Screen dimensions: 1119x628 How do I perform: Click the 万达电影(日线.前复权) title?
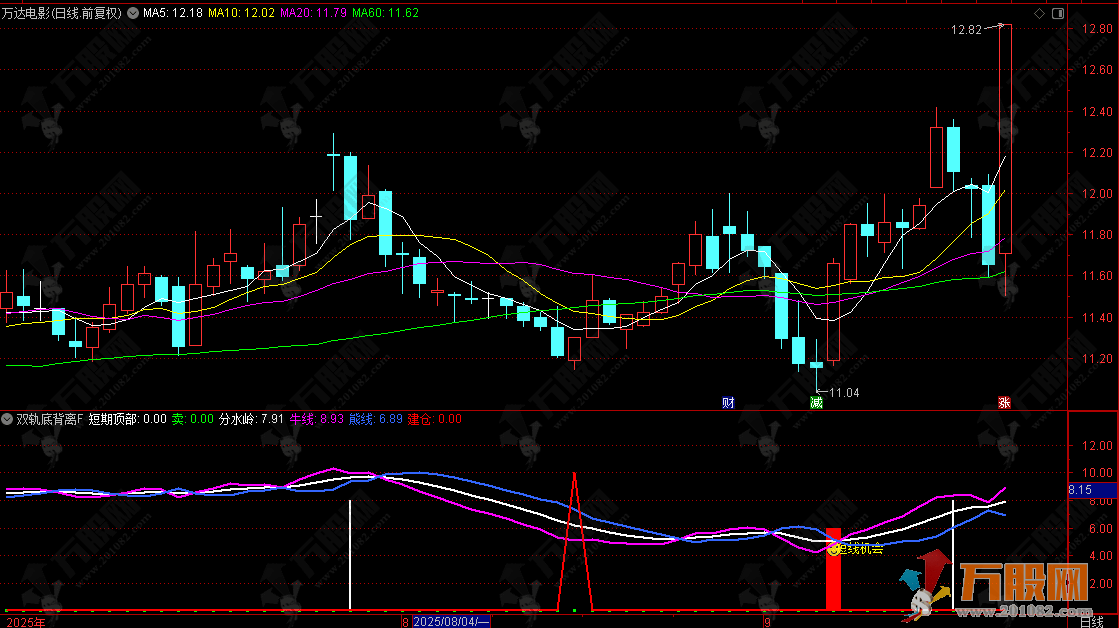click(x=61, y=13)
